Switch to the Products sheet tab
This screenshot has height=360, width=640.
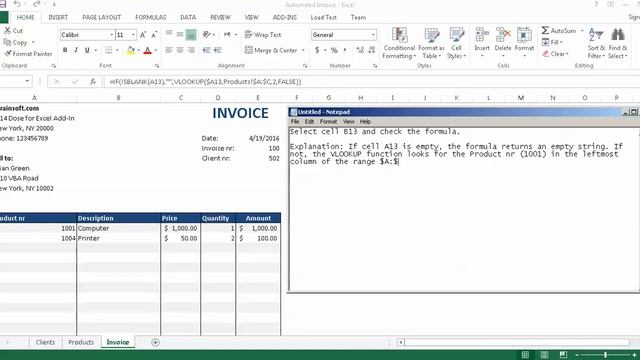[x=81, y=342]
